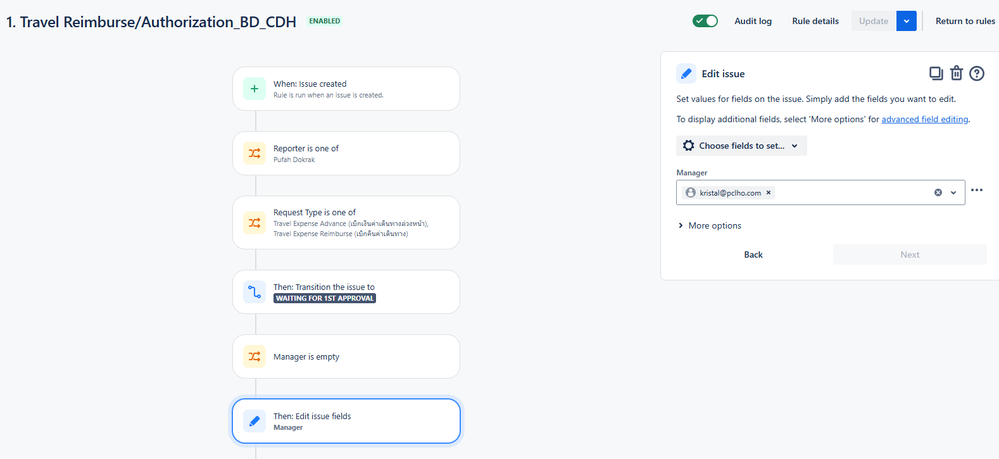
Task: Click the duplicate component icon
Action: (935, 73)
